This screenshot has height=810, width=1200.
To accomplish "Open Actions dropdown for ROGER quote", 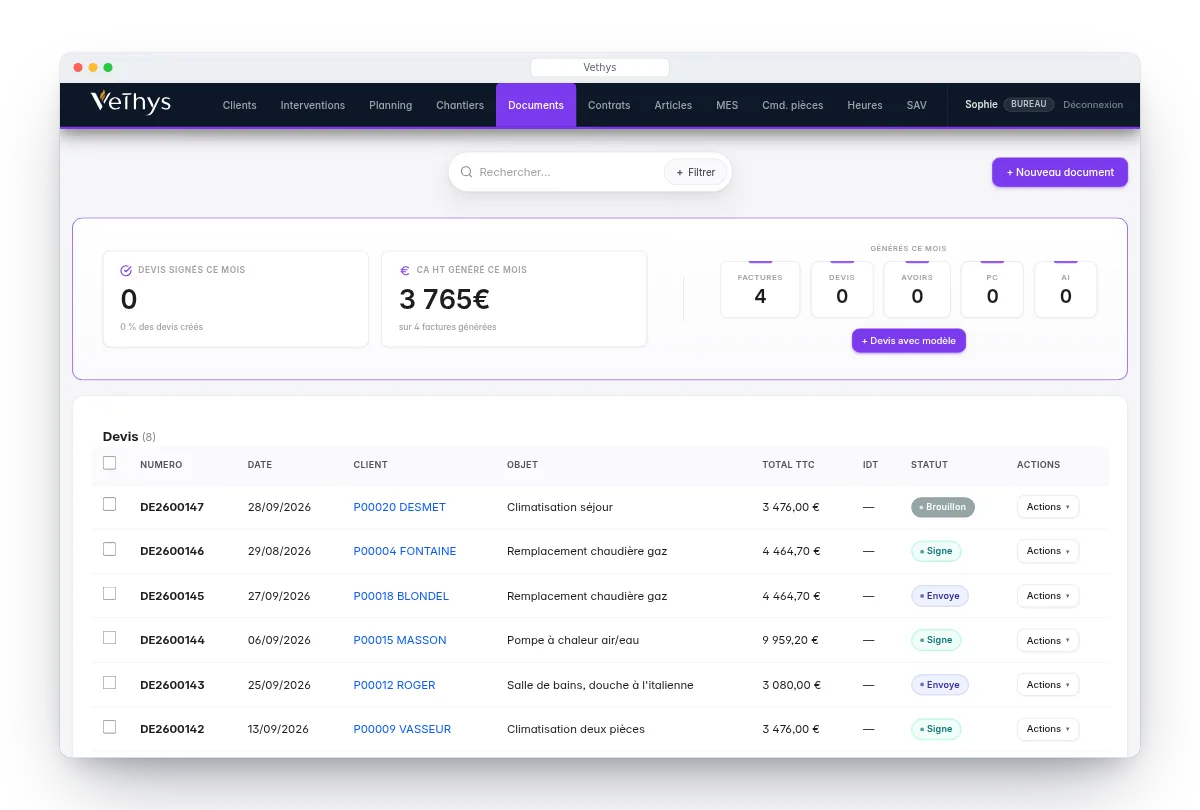I will click(1048, 685).
